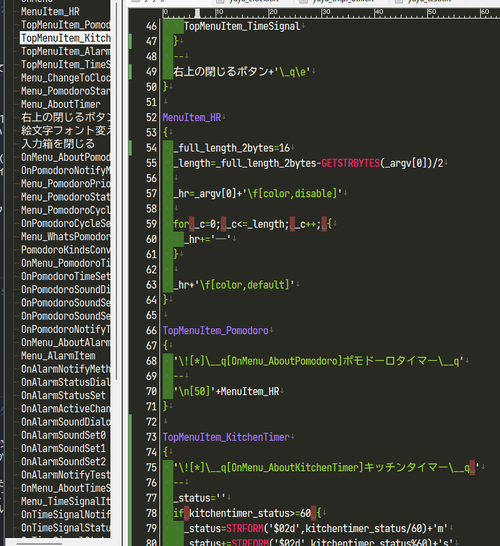Select OnMenu_AboutAlarm outline entry
This screenshot has height=546, width=500.
[65, 342]
